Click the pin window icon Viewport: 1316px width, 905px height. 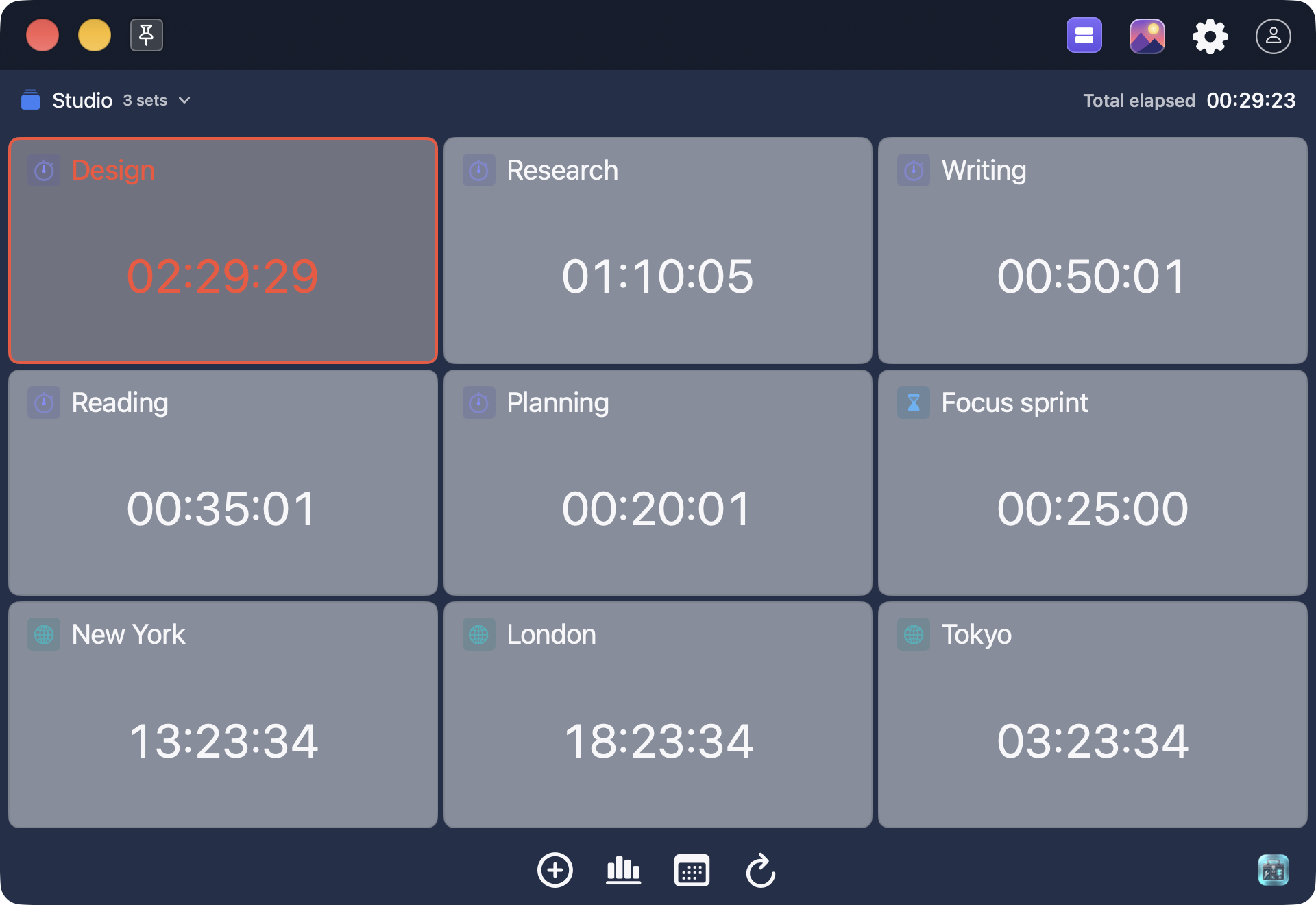point(146,35)
